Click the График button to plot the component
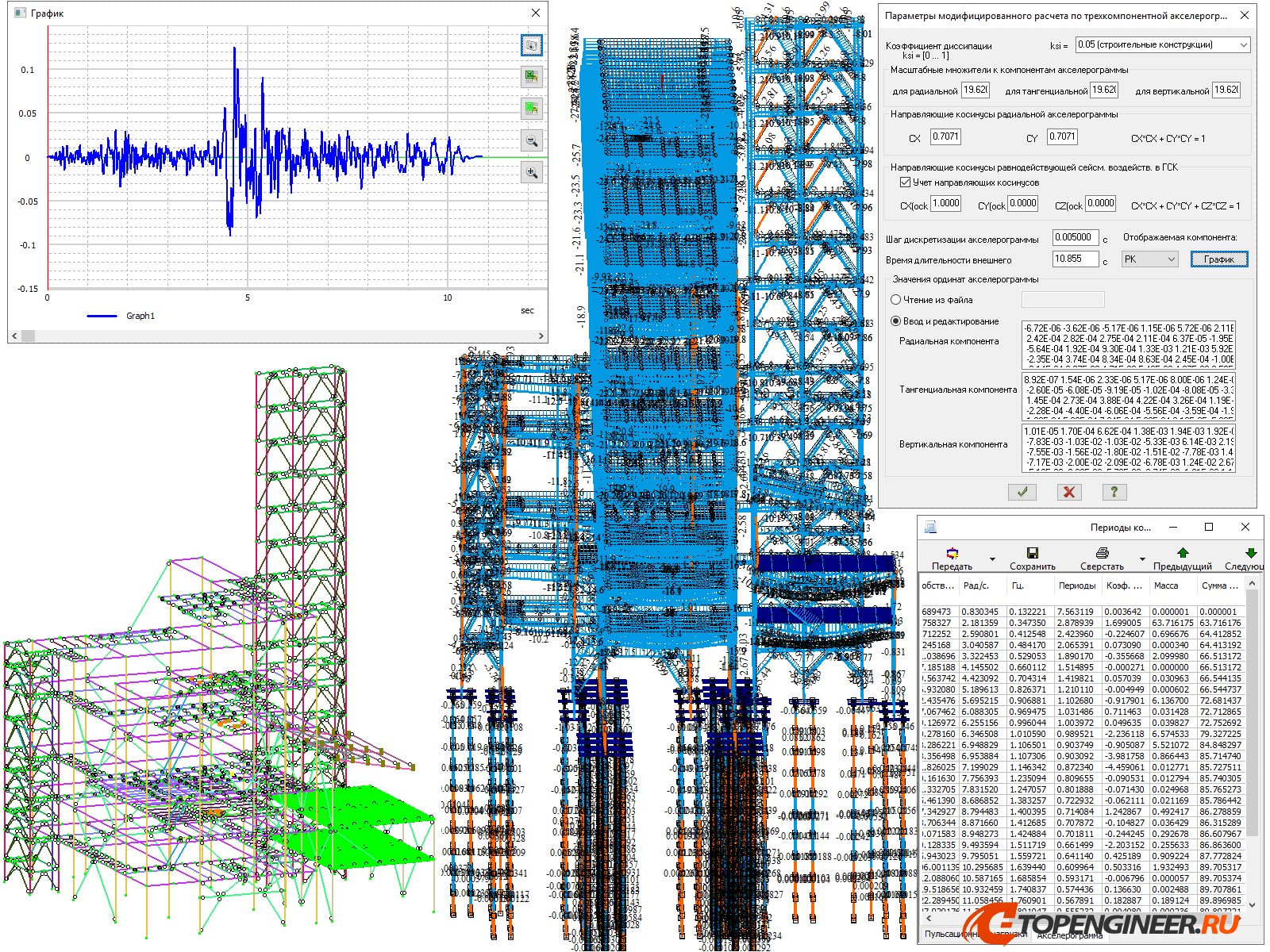Image resolution: width=1270 pixels, height=952 pixels. tap(1219, 259)
